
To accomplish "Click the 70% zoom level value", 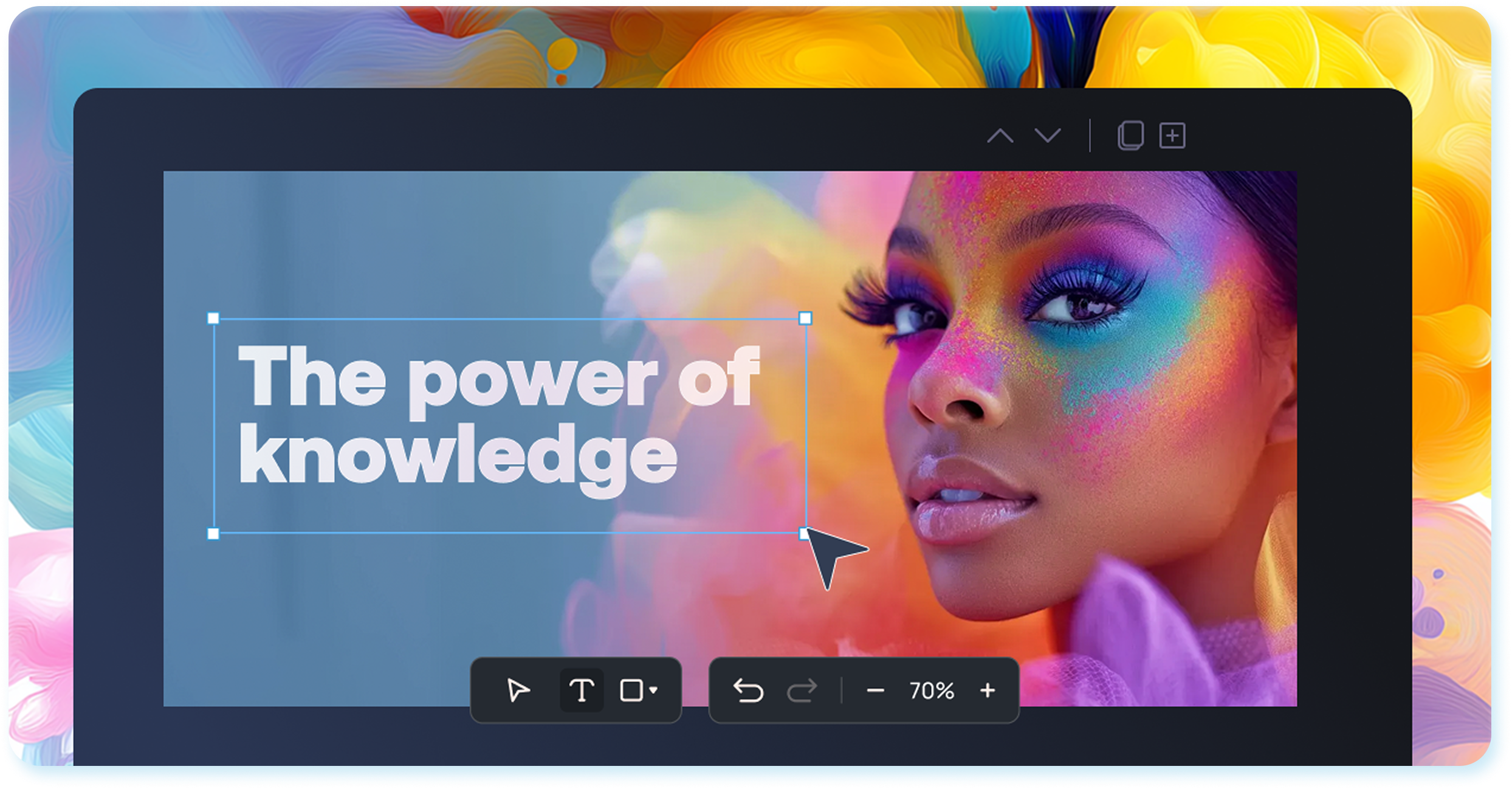I will click(932, 691).
